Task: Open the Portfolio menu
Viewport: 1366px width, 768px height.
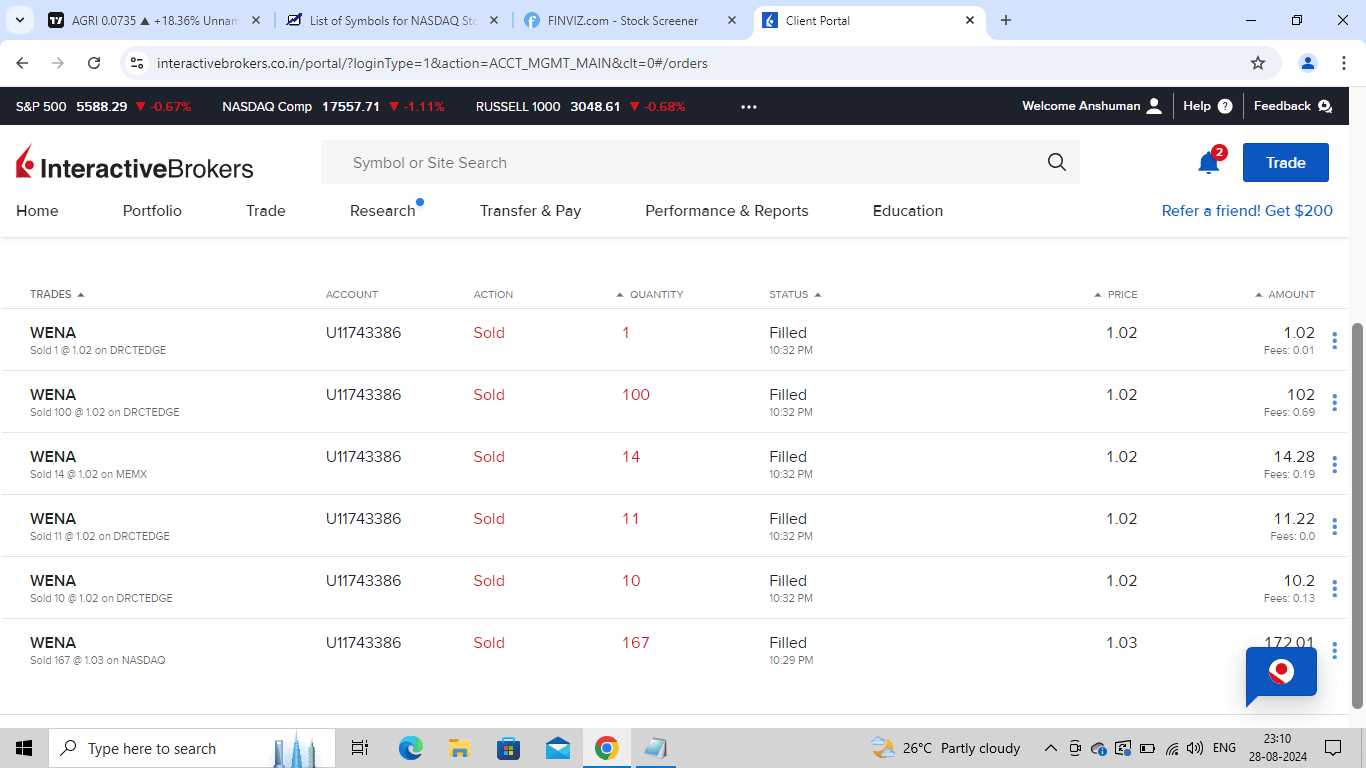Action: pyautogui.click(x=152, y=211)
